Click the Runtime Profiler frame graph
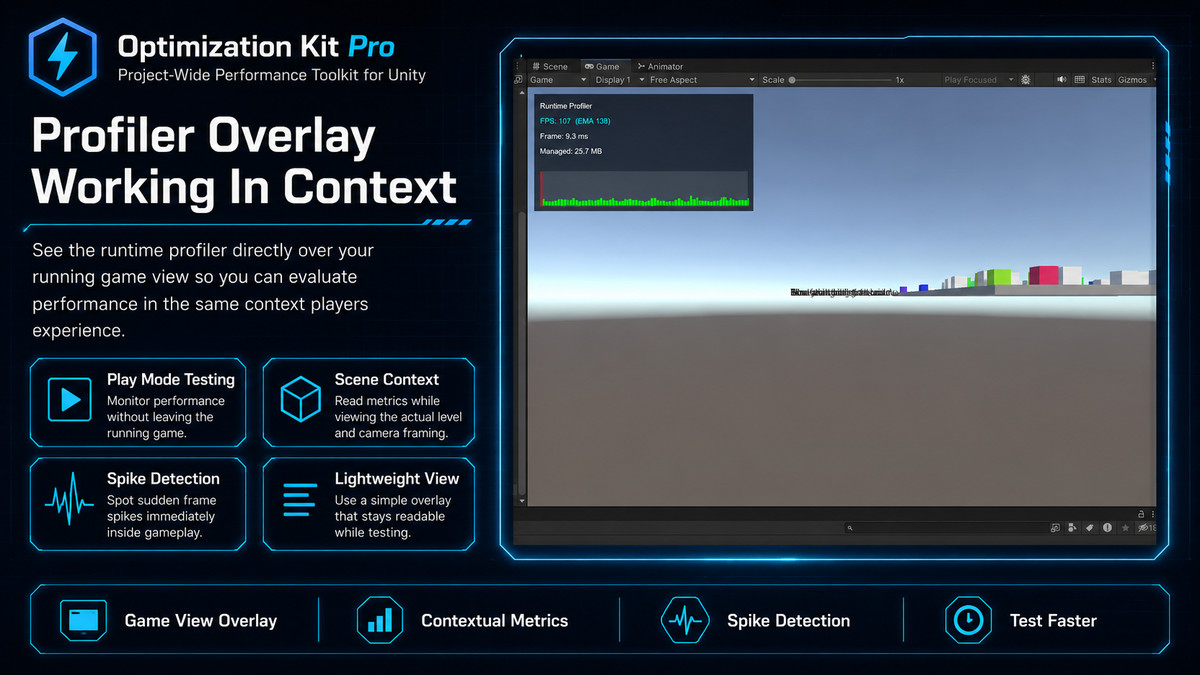 coord(643,189)
